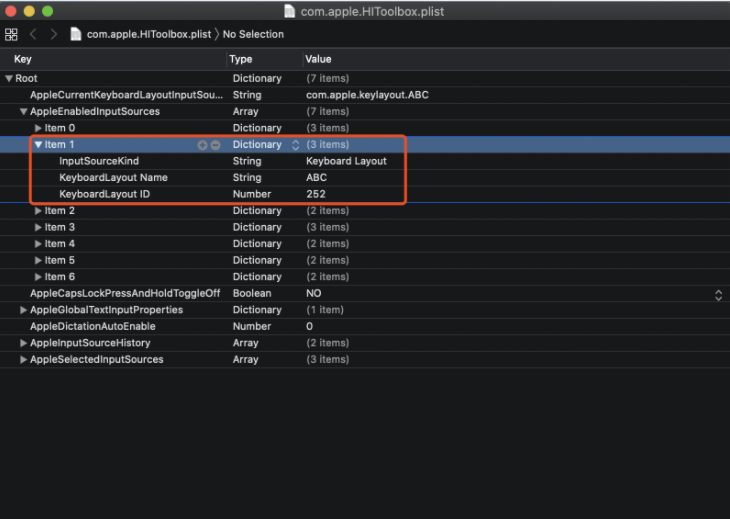Toggle AppleCapsLockPressAndHoldToggleOff boolean value stepper
The height and width of the screenshot is (519, 730).
point(717,294)
